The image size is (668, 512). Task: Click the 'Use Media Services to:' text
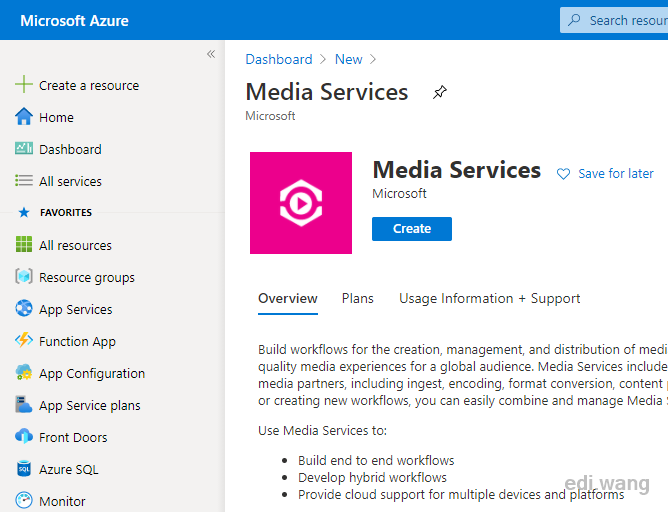322,431
